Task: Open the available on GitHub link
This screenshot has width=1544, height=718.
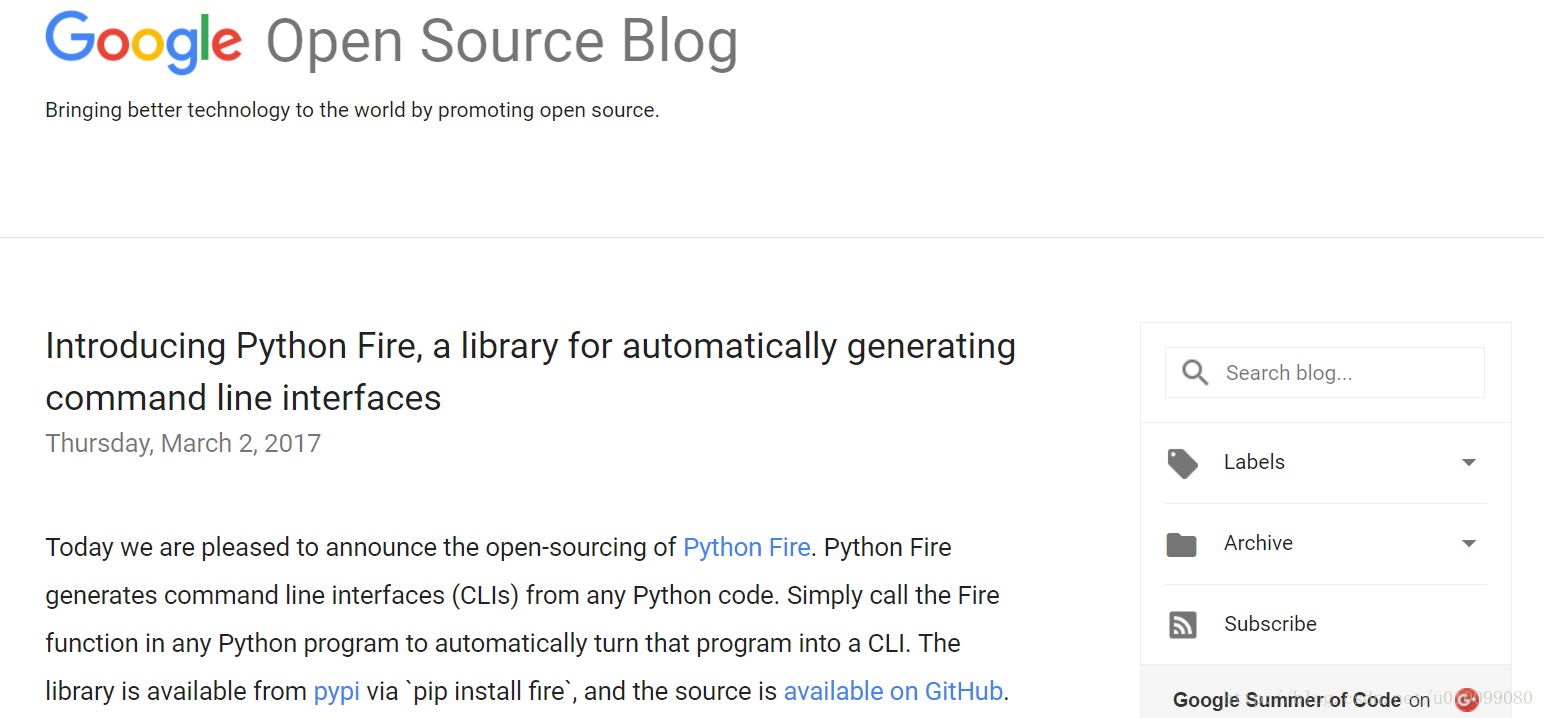Action: pyautogui.click(x=893, y=691)
